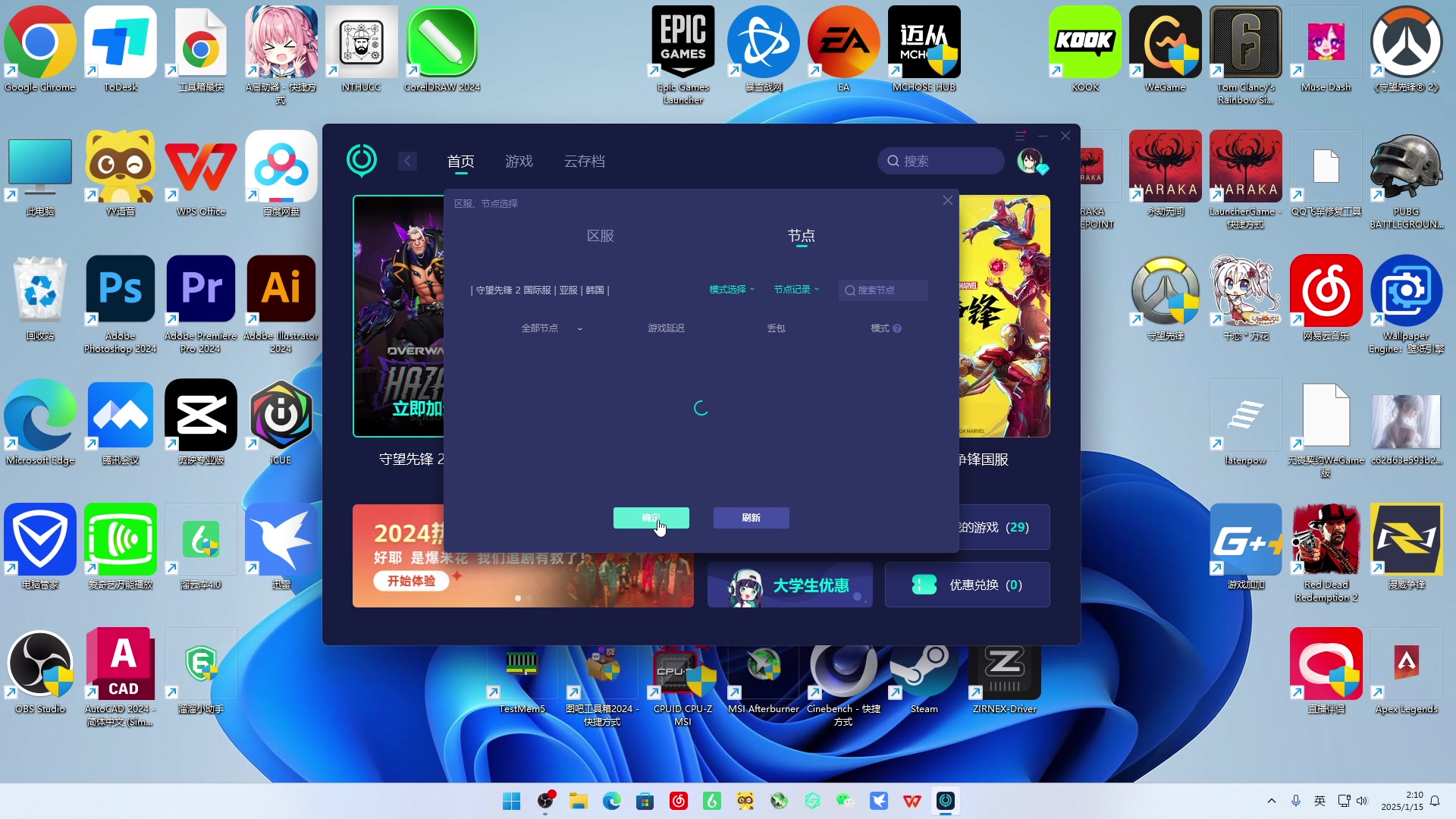The height and width of the screenshot is (819, 1456).
Task: Click the volume icon in system tray
Action: (1362, 801)
